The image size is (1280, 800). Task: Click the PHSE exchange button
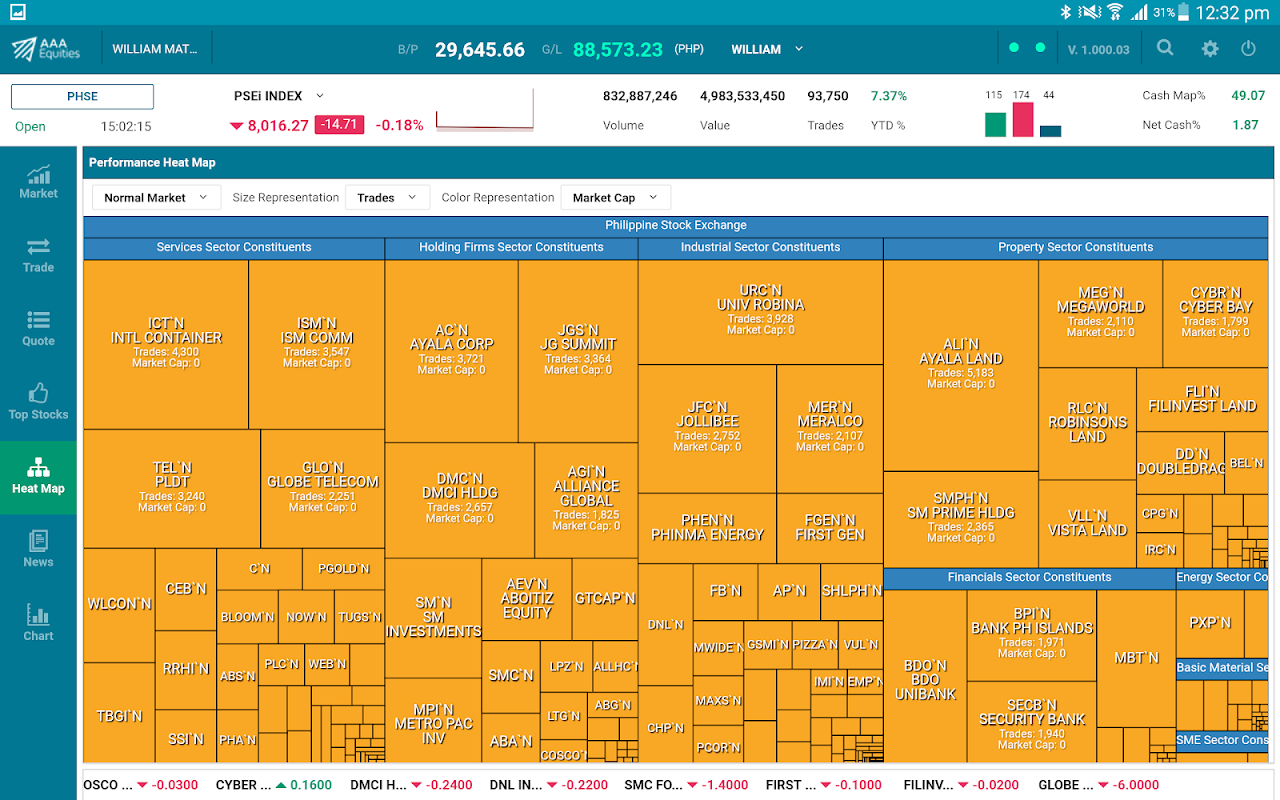[x=82, y=96]
